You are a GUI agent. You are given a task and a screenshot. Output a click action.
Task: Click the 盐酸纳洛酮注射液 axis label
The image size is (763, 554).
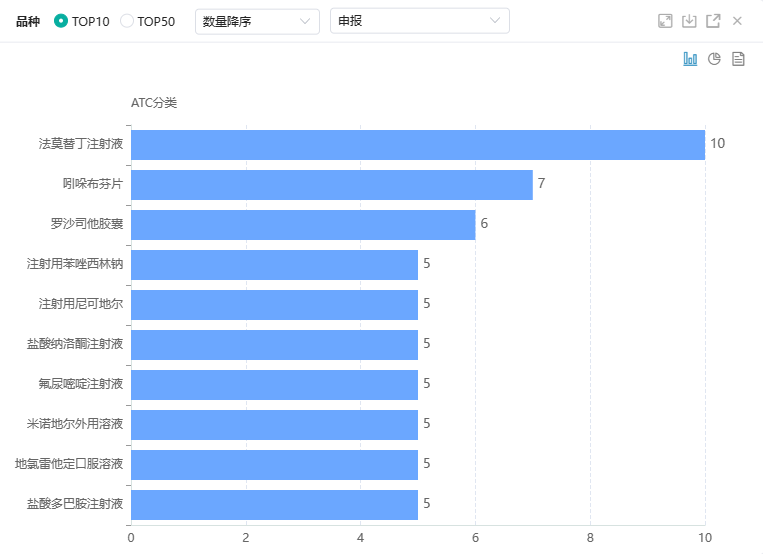pyautogui.click(x=75, y=344)
